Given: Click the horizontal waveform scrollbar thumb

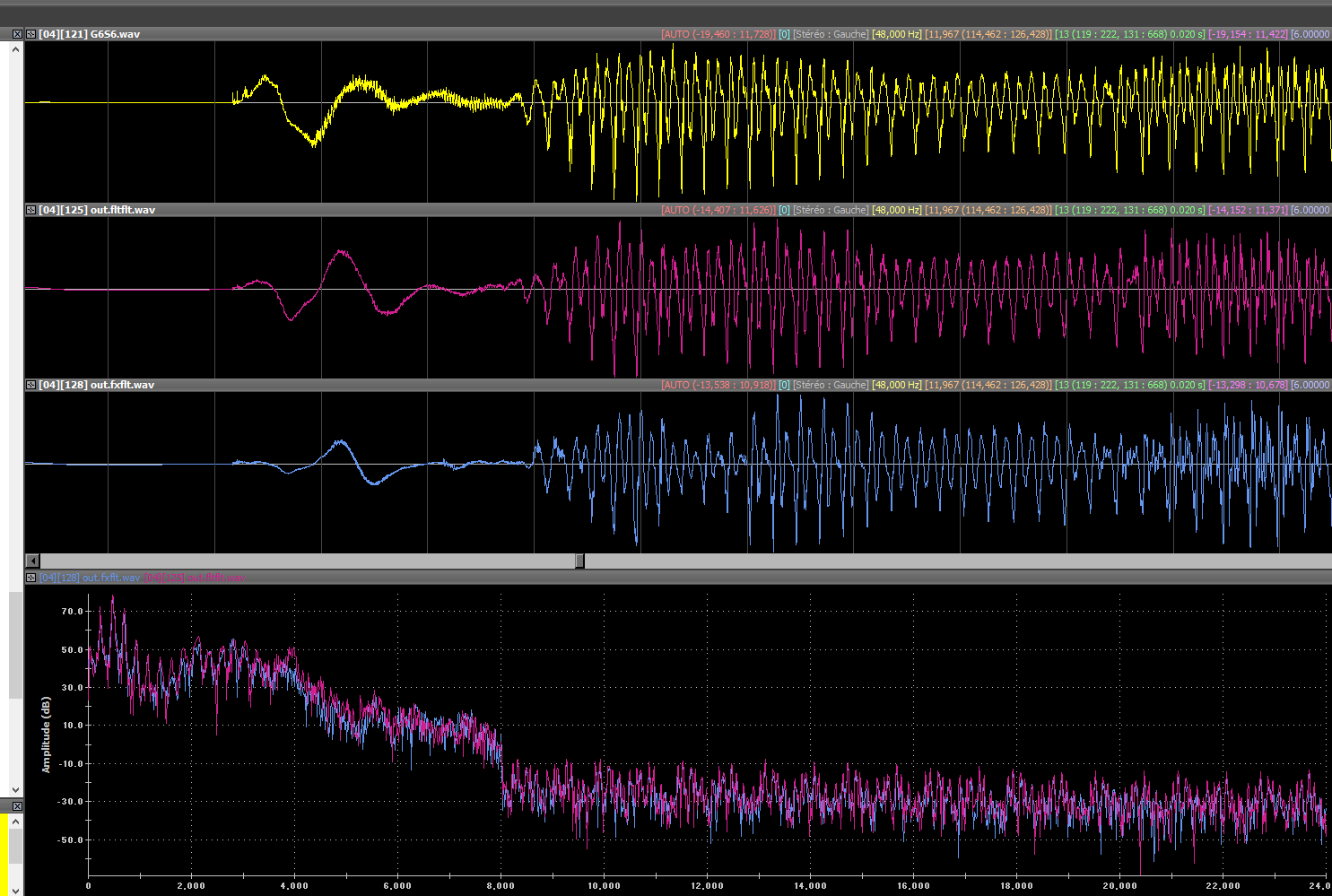Looking at the screenshot, I should click(579, 561).
